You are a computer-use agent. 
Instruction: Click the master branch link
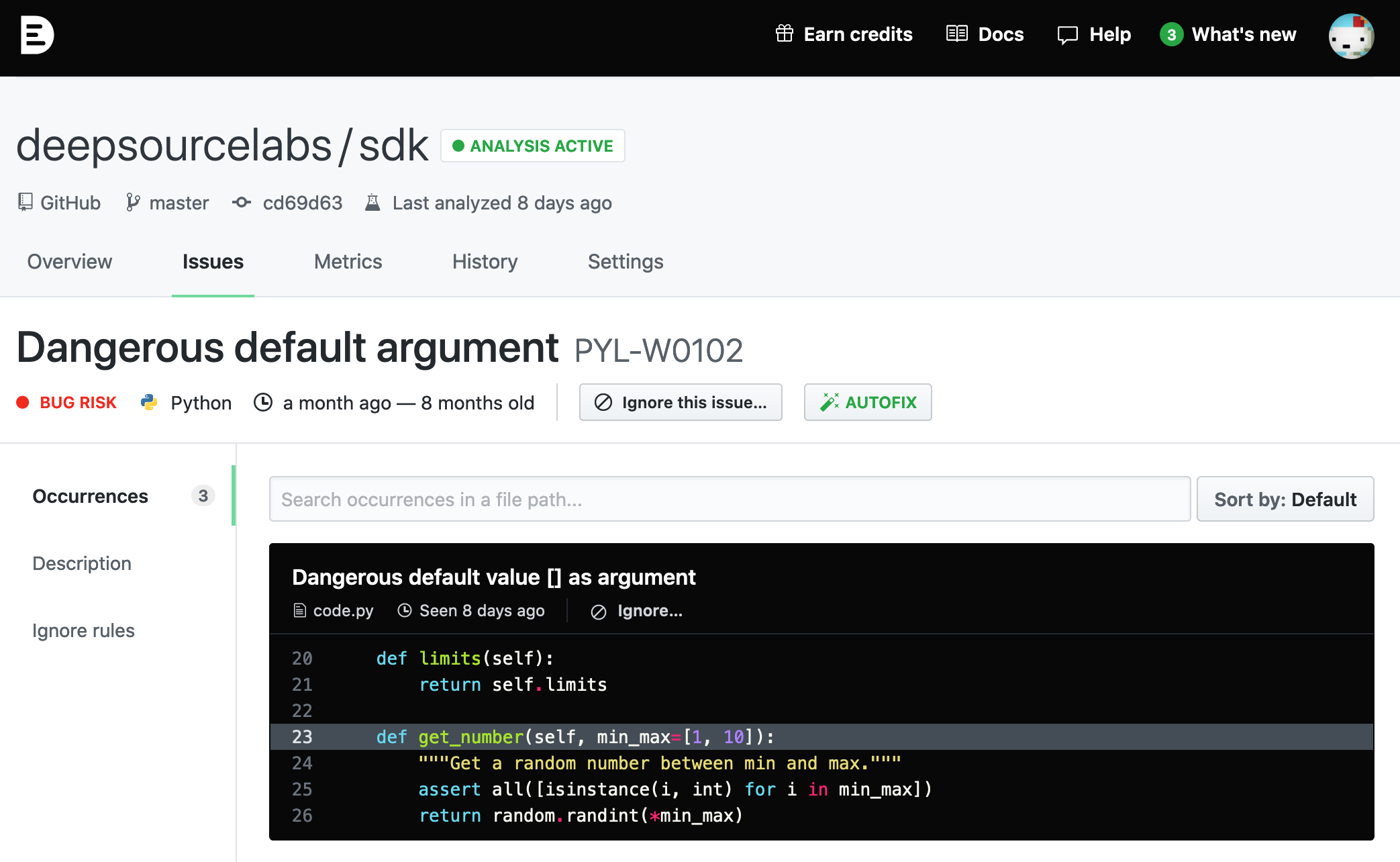179,203
